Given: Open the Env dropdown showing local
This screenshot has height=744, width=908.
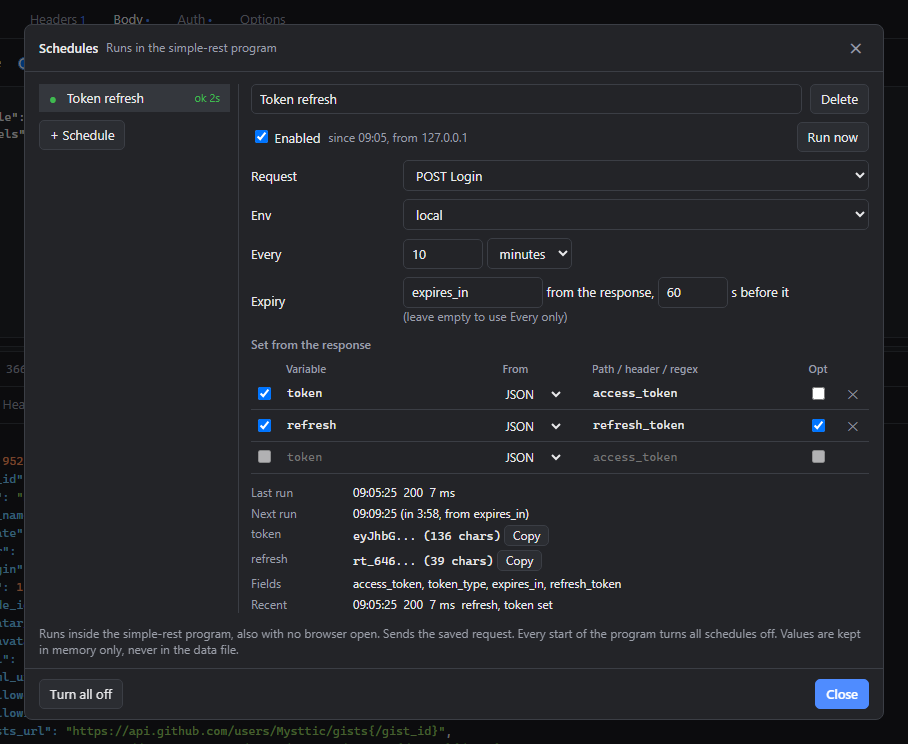Looking at the screenshot, I should pos(635,215).
